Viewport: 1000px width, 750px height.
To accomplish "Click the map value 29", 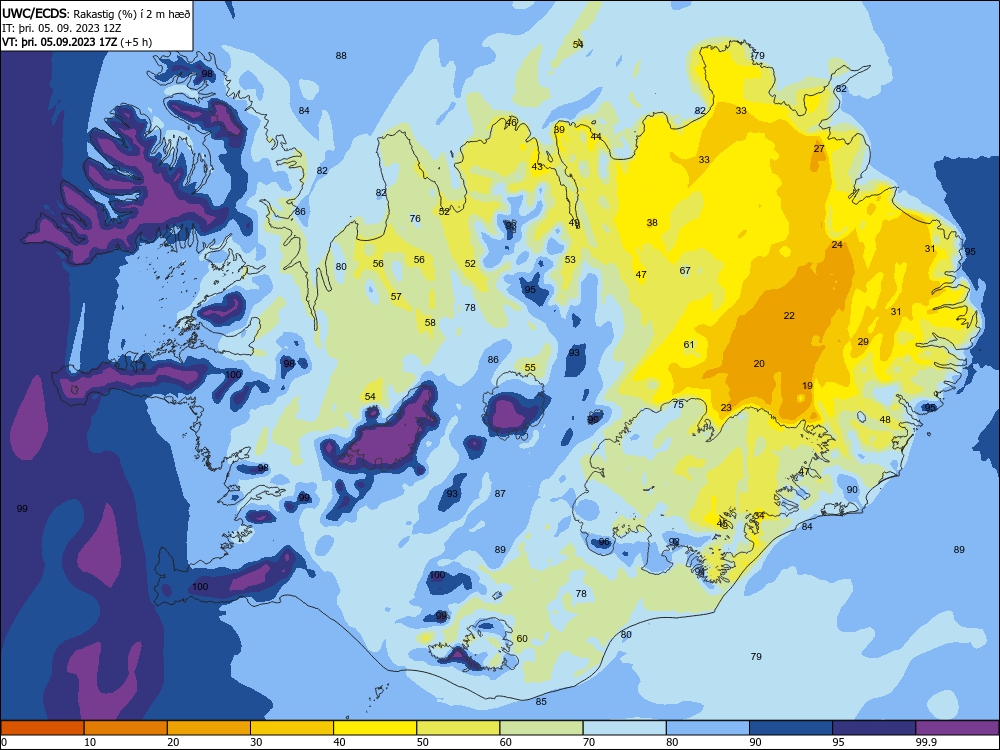I will click(x=863, y=342).
